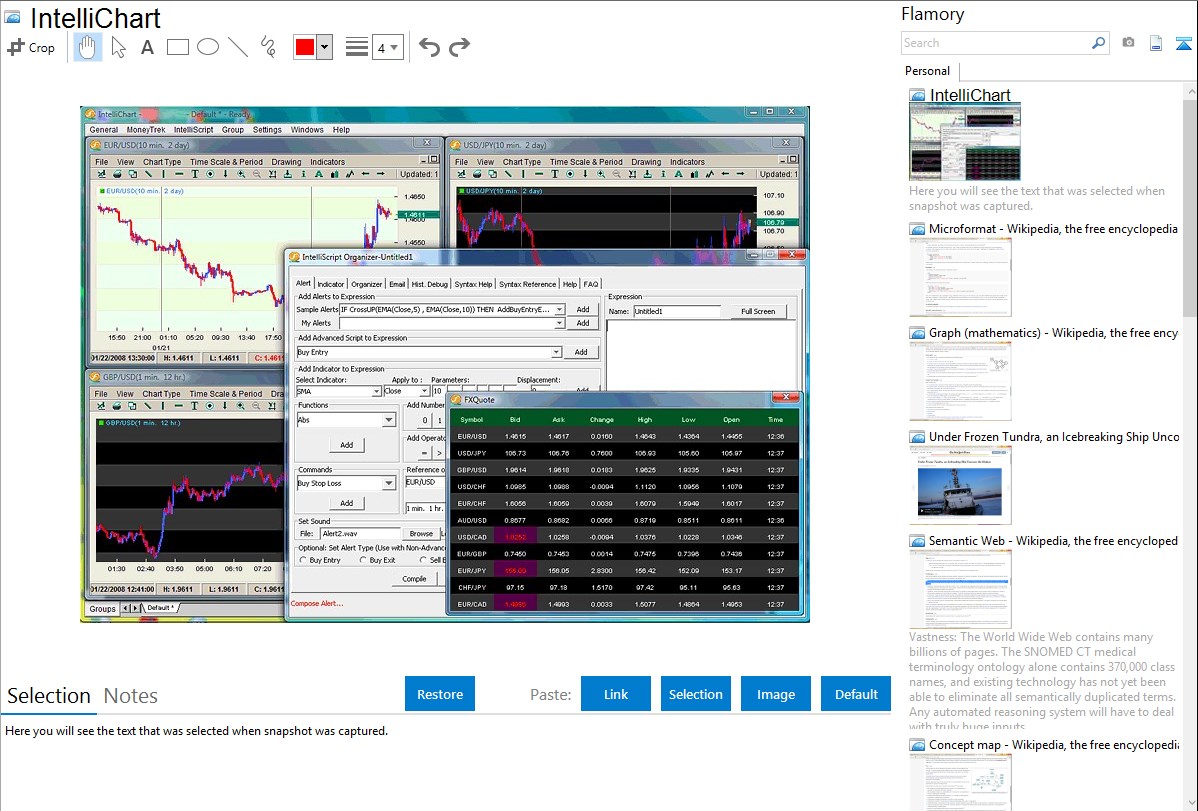The height and width of the screenshot is (811, 1198).
Task: Open the IntelliChart snapshot thumbnail
Action: 965,143
